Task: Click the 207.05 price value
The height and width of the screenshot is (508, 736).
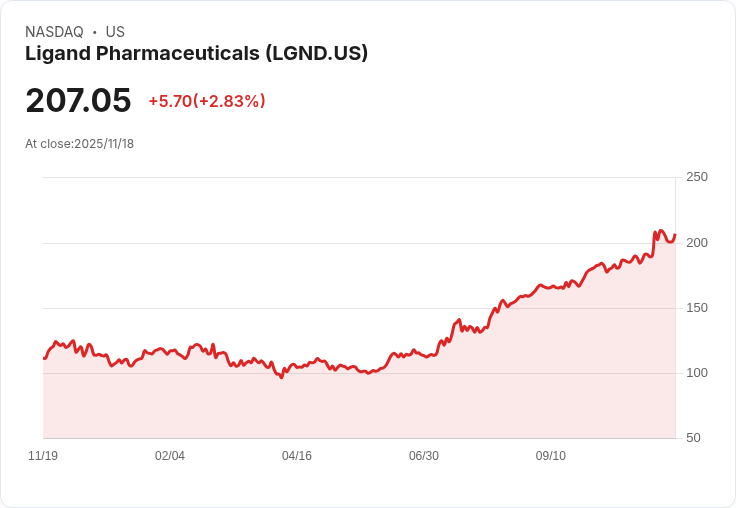Action: pyautogui.click(x=78, y=100)
